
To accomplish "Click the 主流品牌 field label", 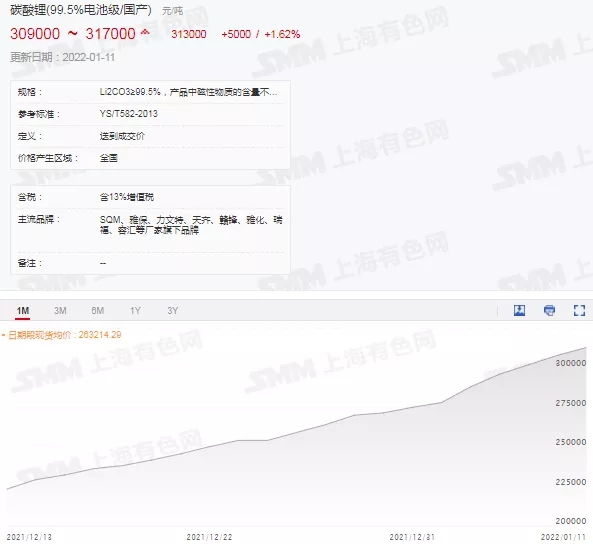I will tap(39, 219).
